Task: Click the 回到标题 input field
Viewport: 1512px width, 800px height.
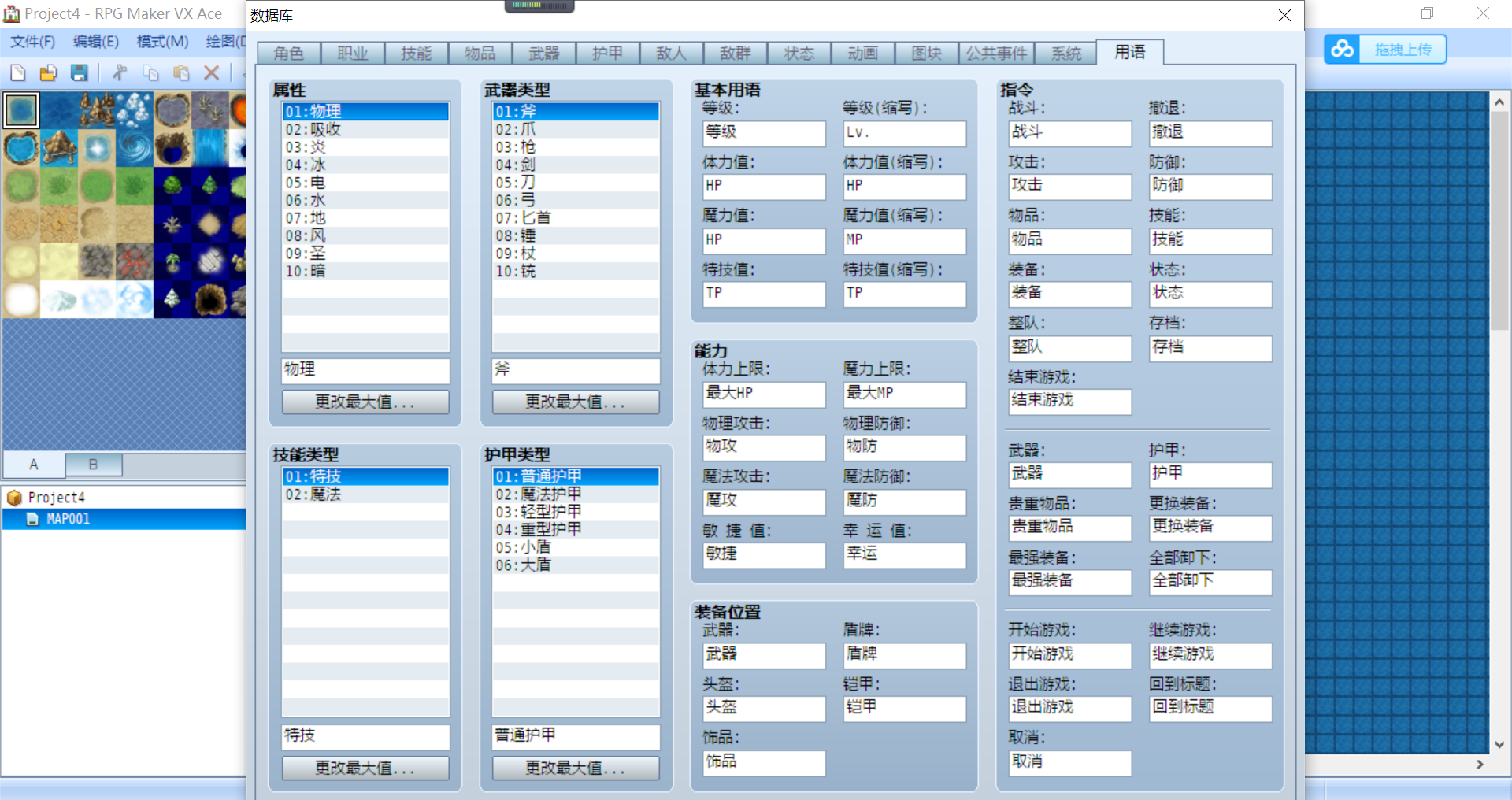Action: pos(1210,709)
